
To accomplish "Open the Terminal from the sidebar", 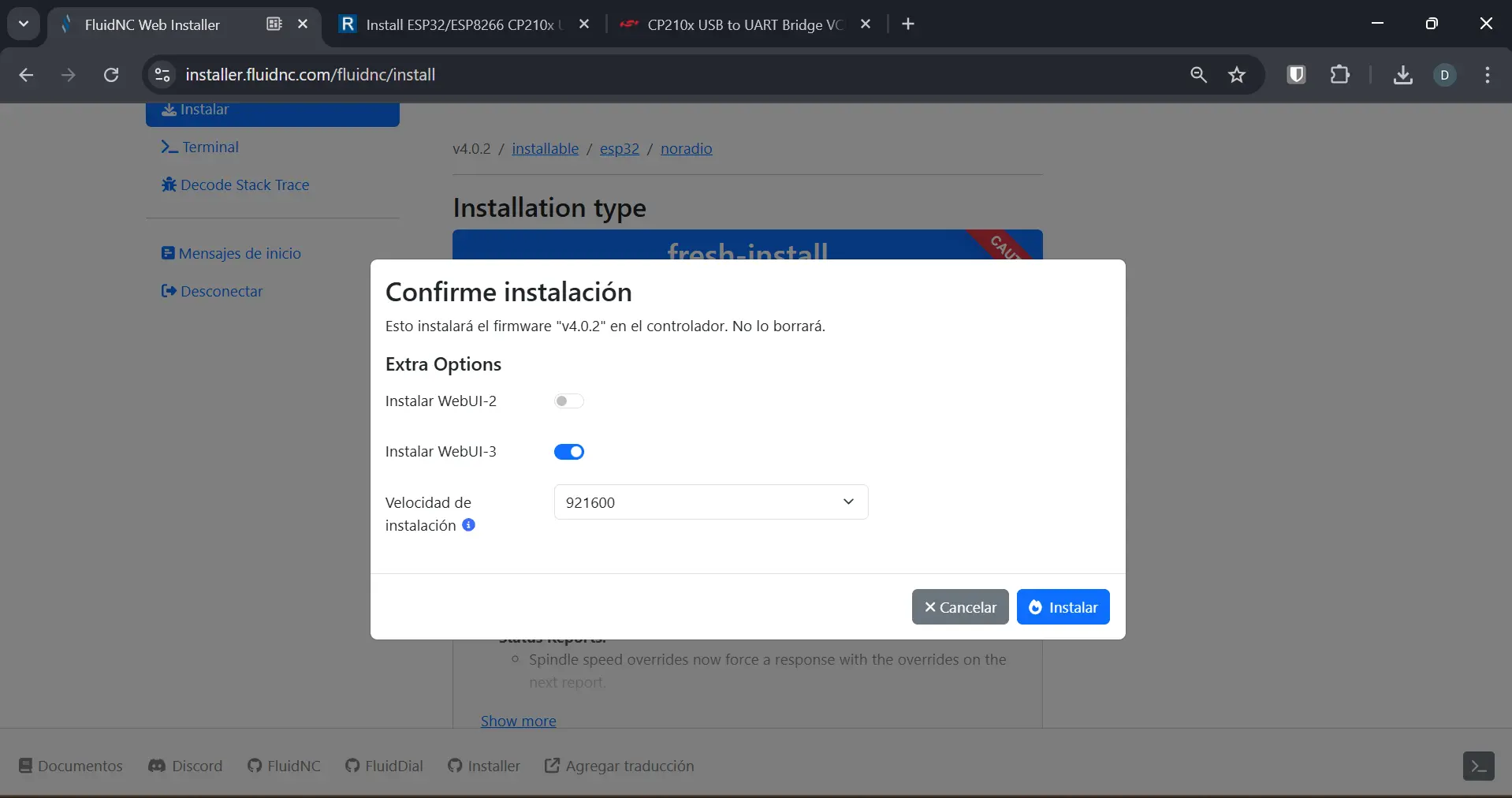I will [x=210, y=147].
